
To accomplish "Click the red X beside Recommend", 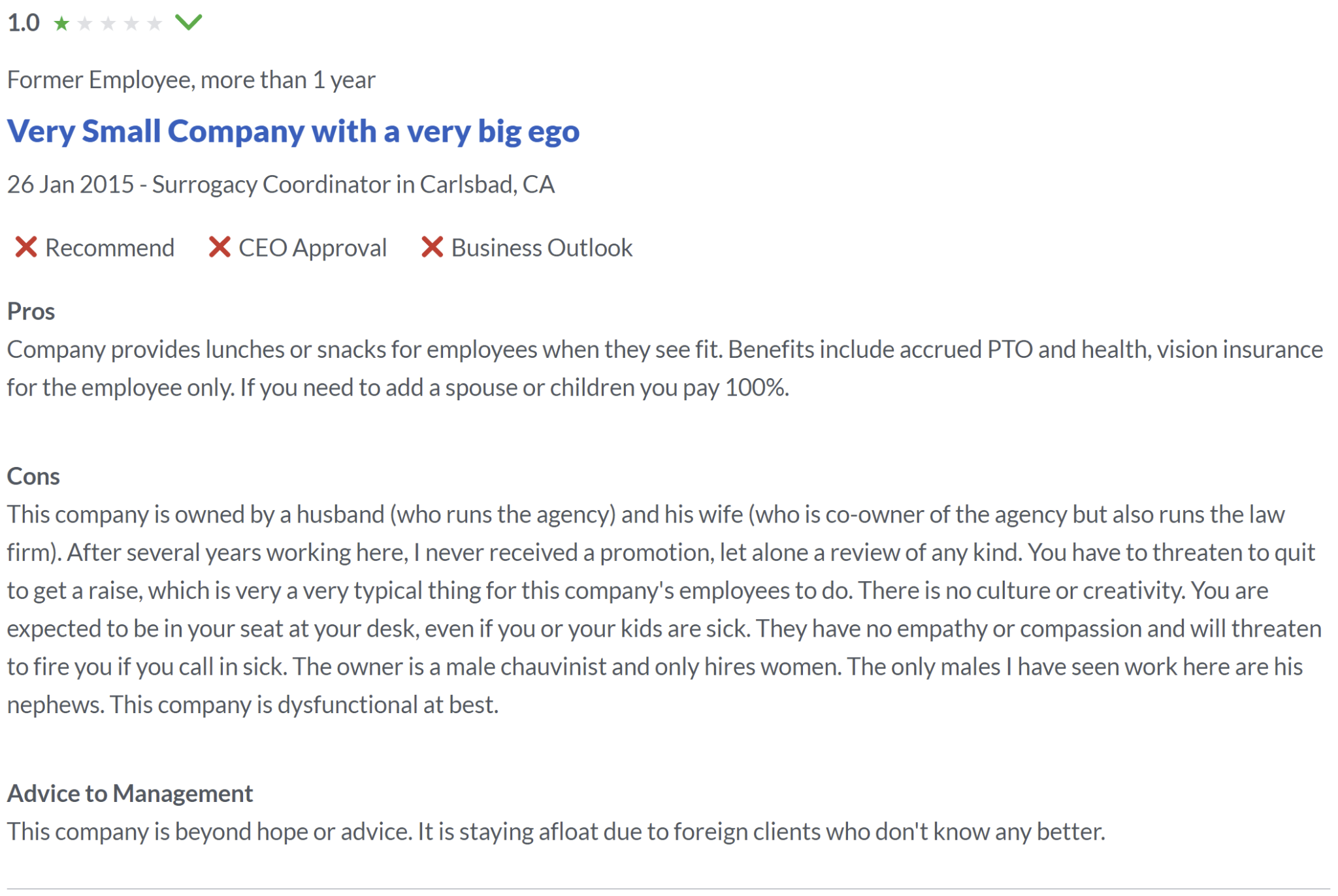I will (x=26, y=248).
